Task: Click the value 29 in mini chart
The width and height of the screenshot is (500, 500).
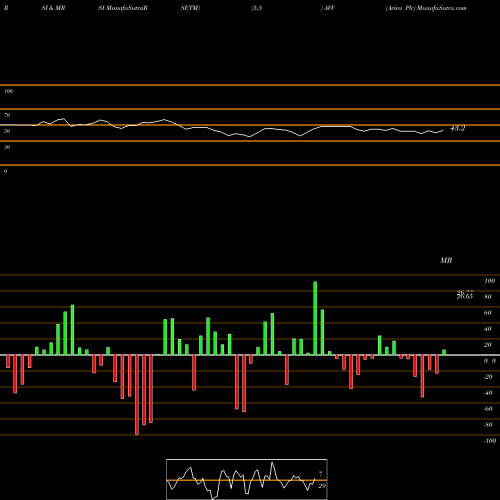Action: click(322, 486)
